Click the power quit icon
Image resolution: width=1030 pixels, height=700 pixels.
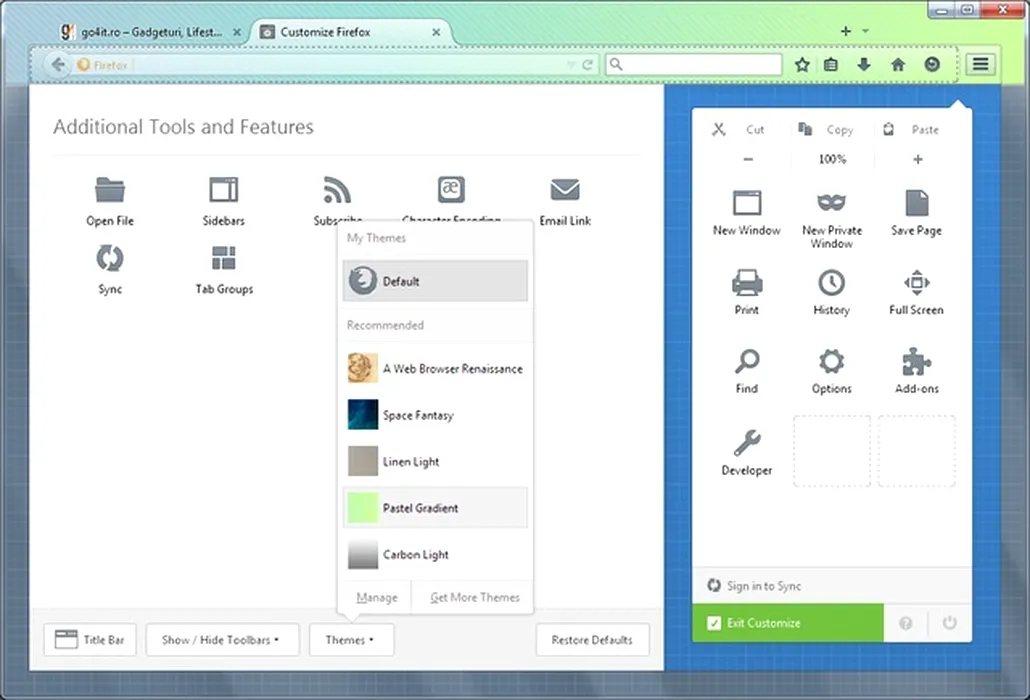949,623
